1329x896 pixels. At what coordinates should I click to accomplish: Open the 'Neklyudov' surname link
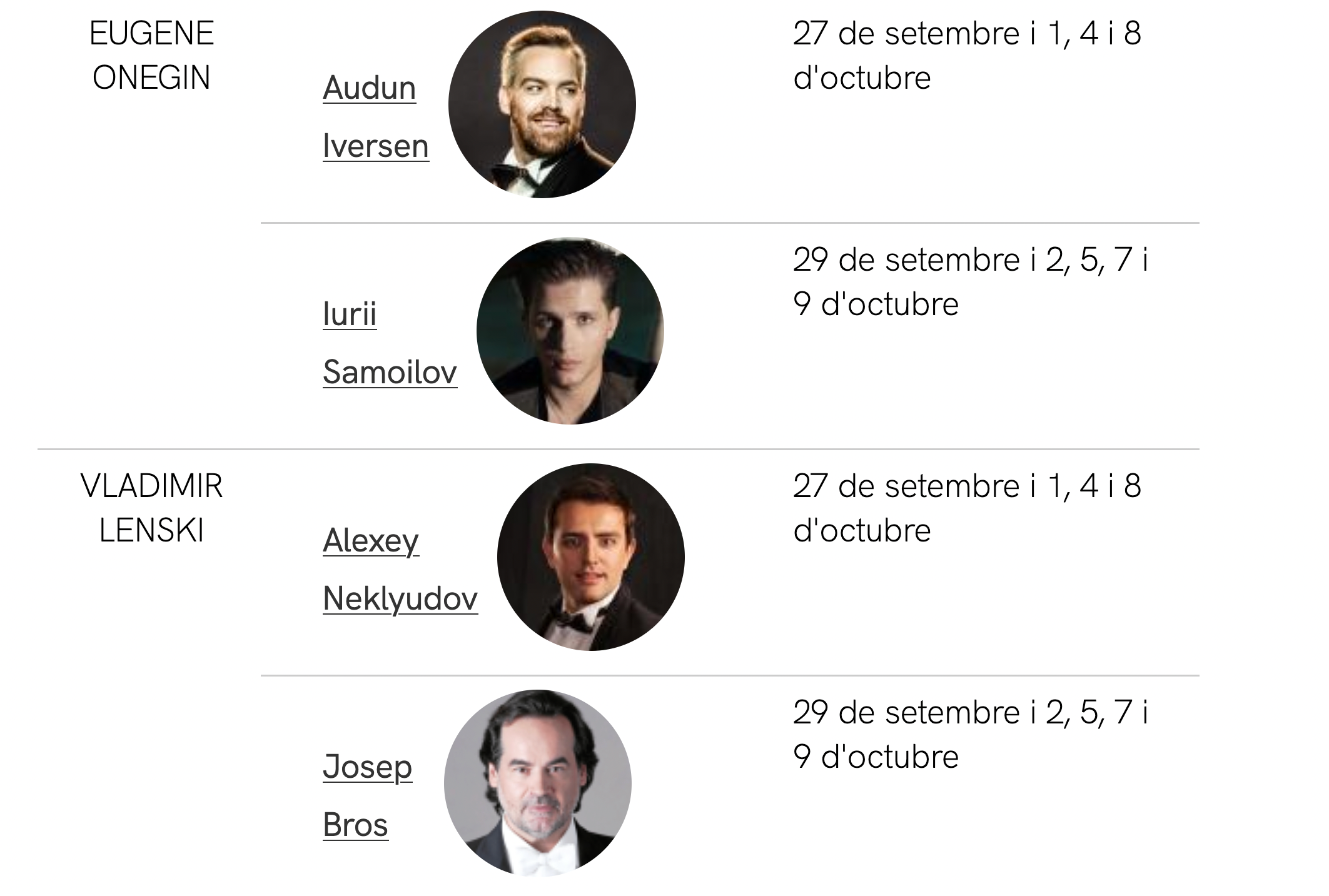400,599
